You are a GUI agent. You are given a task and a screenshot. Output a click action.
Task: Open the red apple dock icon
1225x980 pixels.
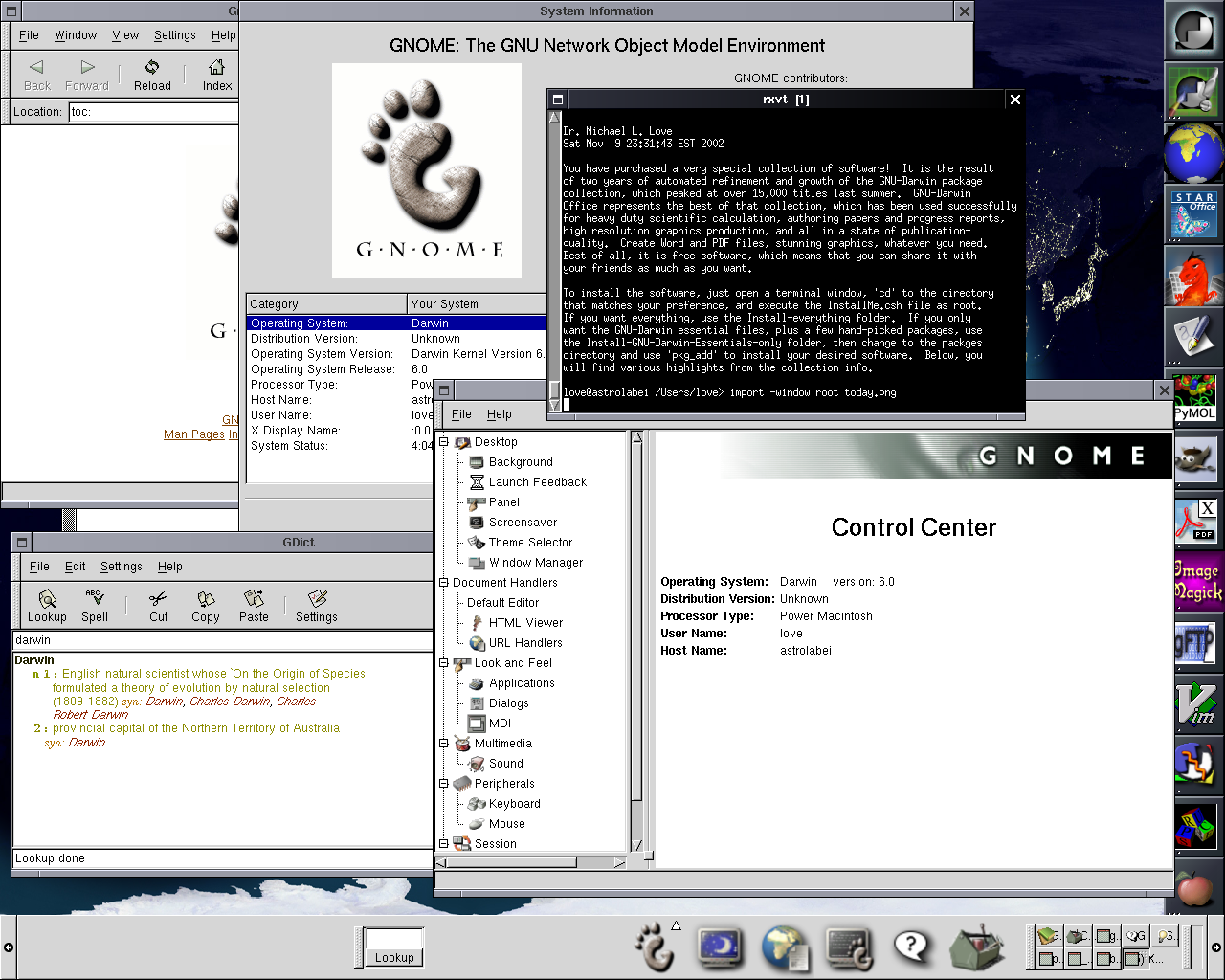click(x=1194, y=888)
